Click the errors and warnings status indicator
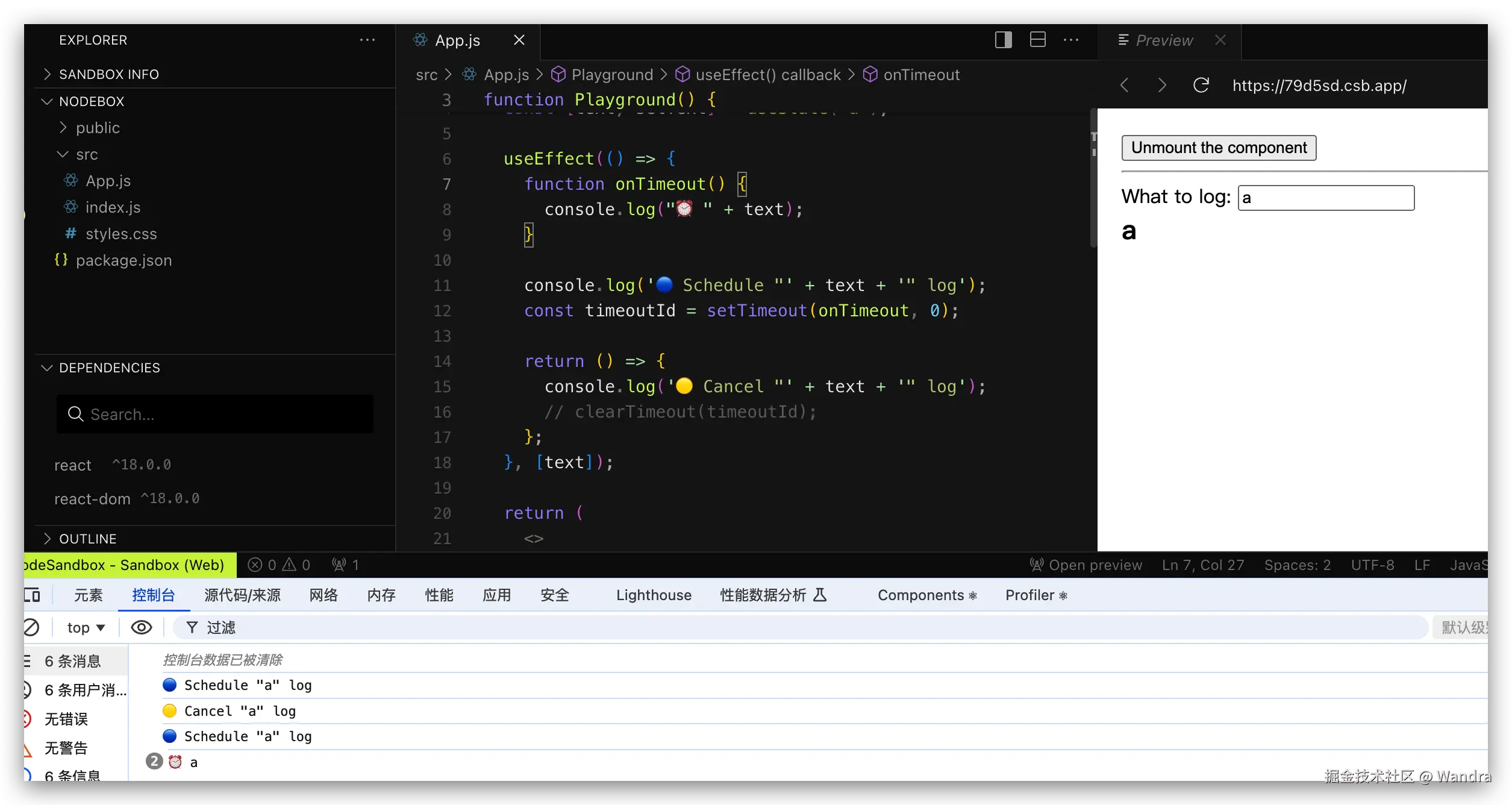The width and height of the screenshot is (1512, 805). point(279,565)
